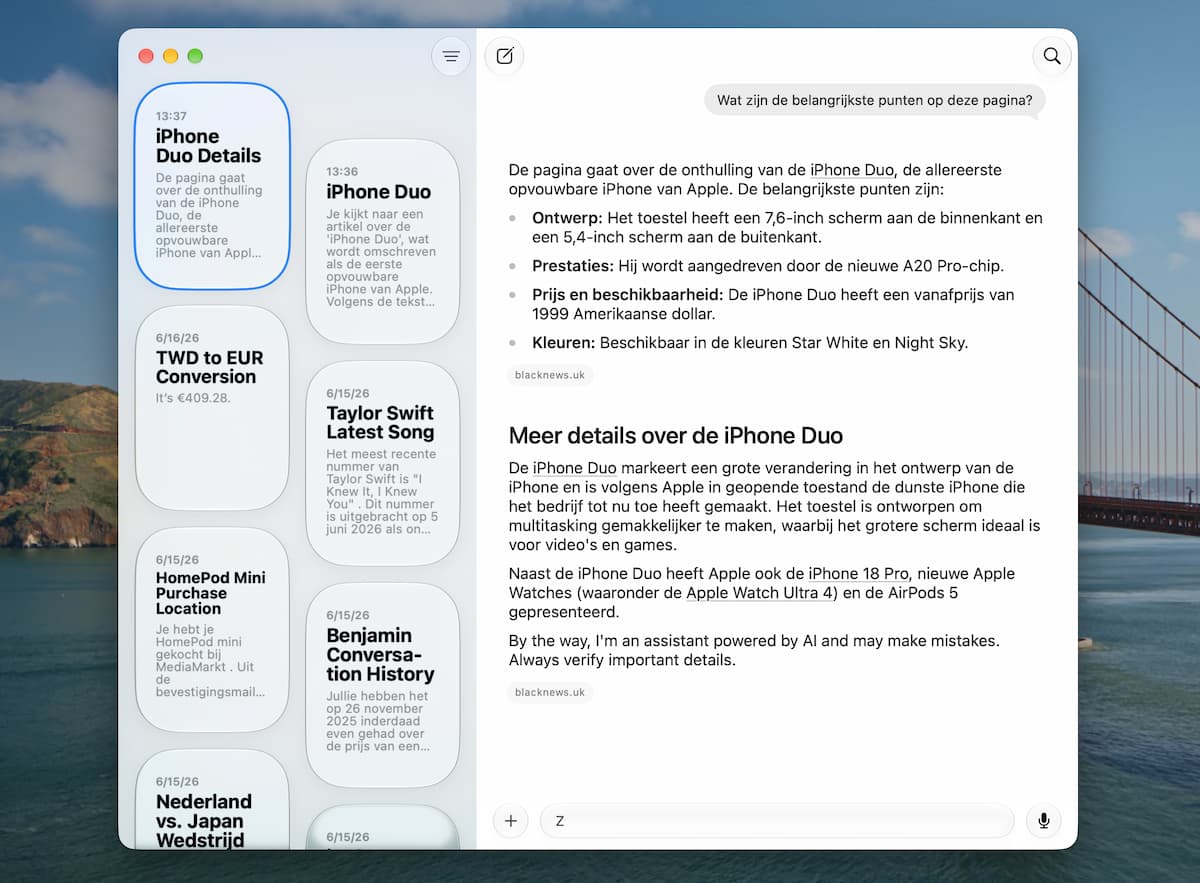
Task: Open the TWD to EUR Conversion card
Action: point(212,408)
